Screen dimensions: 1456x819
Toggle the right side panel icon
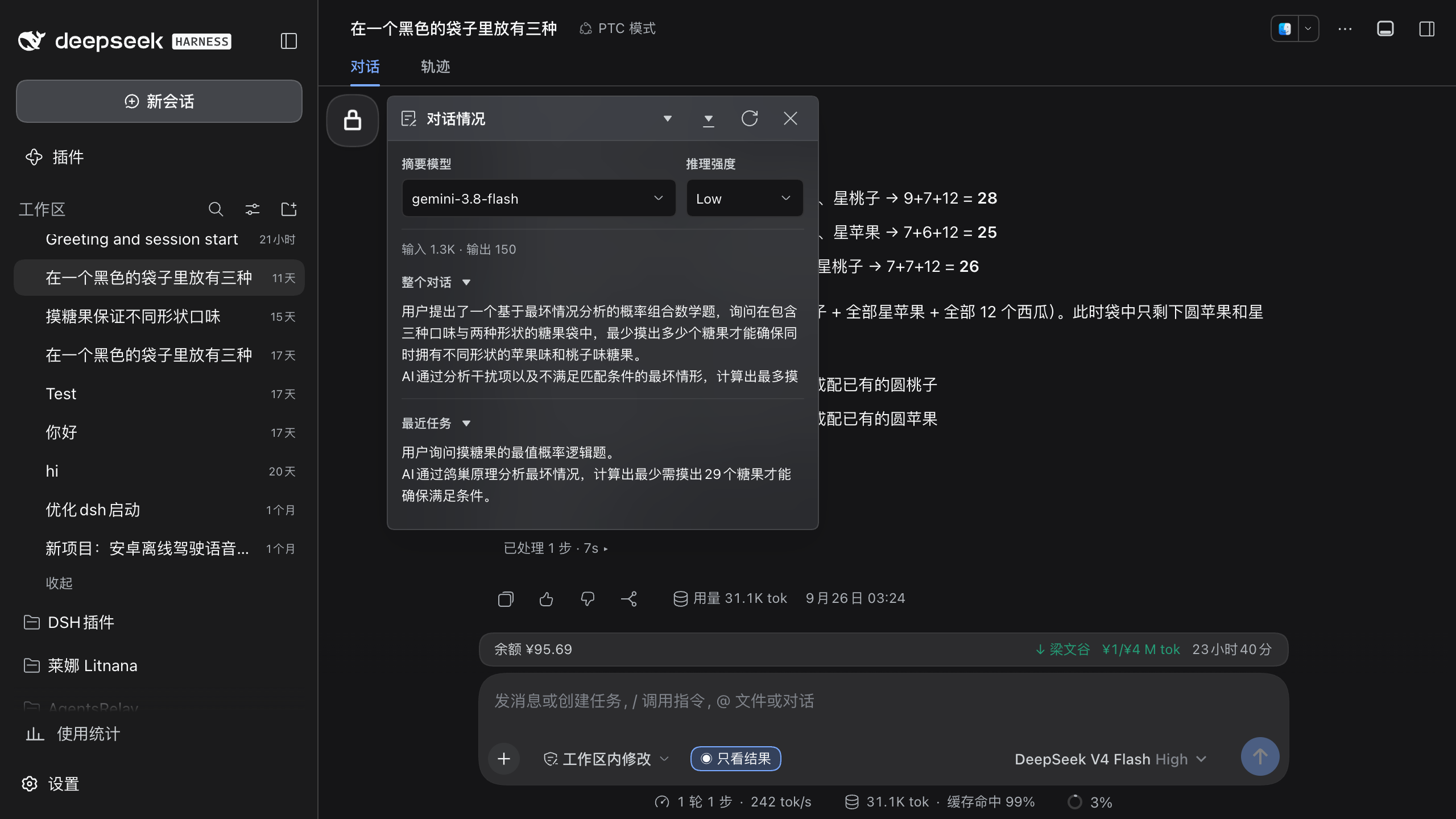point(1427,28)
